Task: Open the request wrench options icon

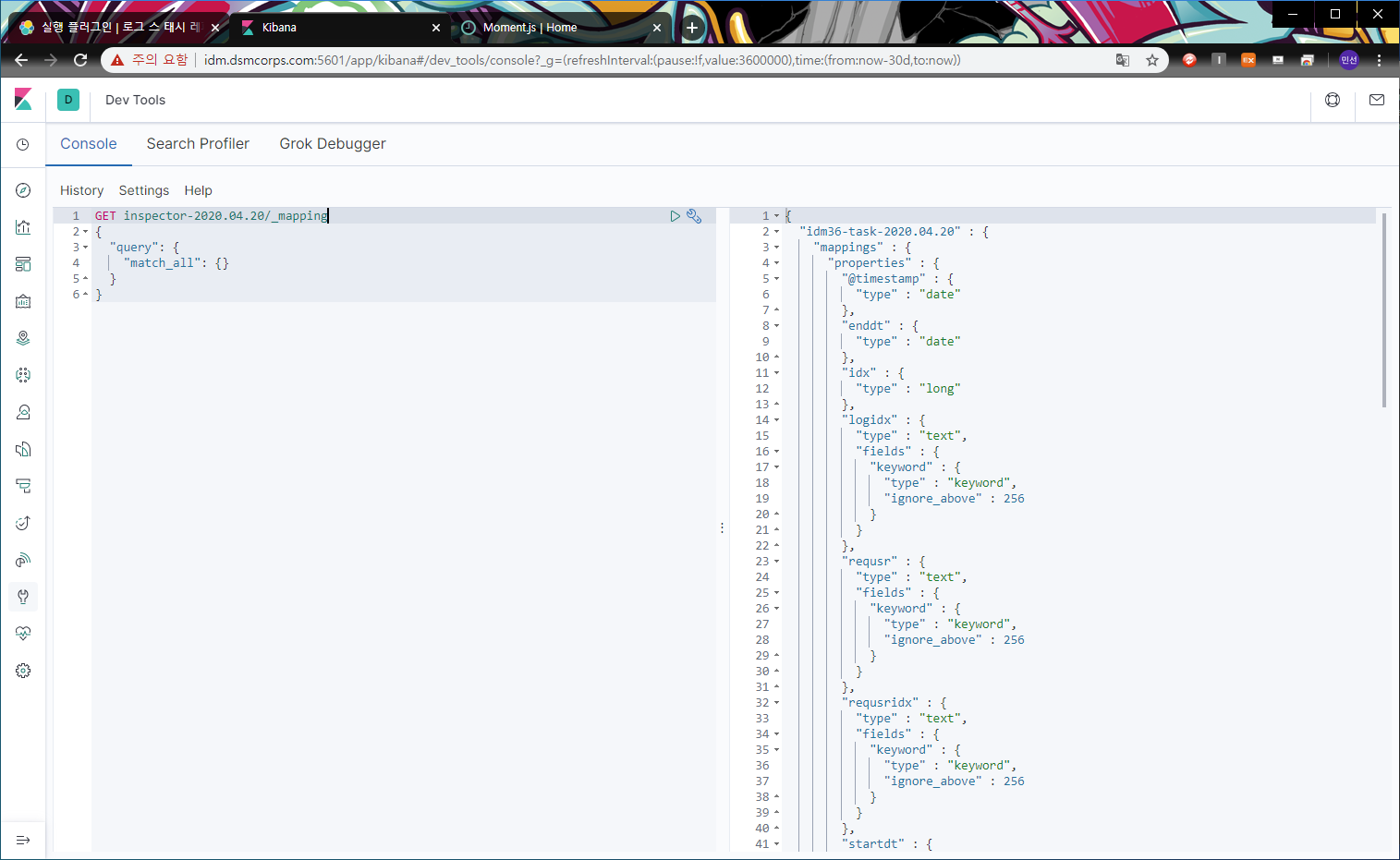Action: [694, 216]
